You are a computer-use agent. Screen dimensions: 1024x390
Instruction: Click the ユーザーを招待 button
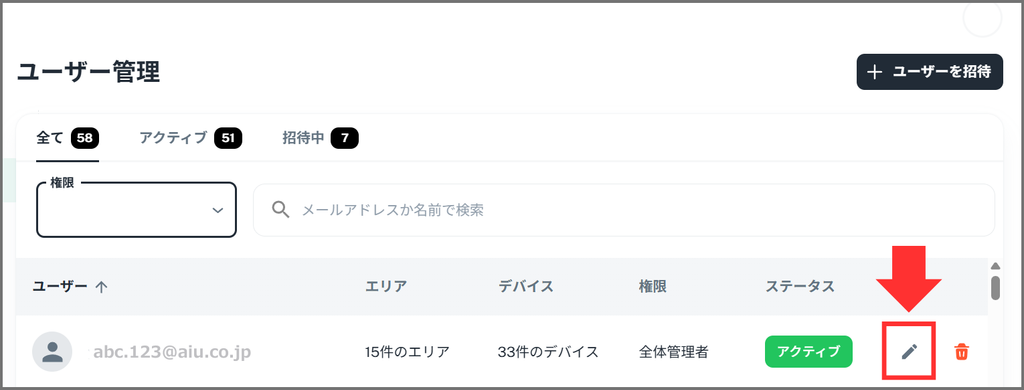click(929, 72)
